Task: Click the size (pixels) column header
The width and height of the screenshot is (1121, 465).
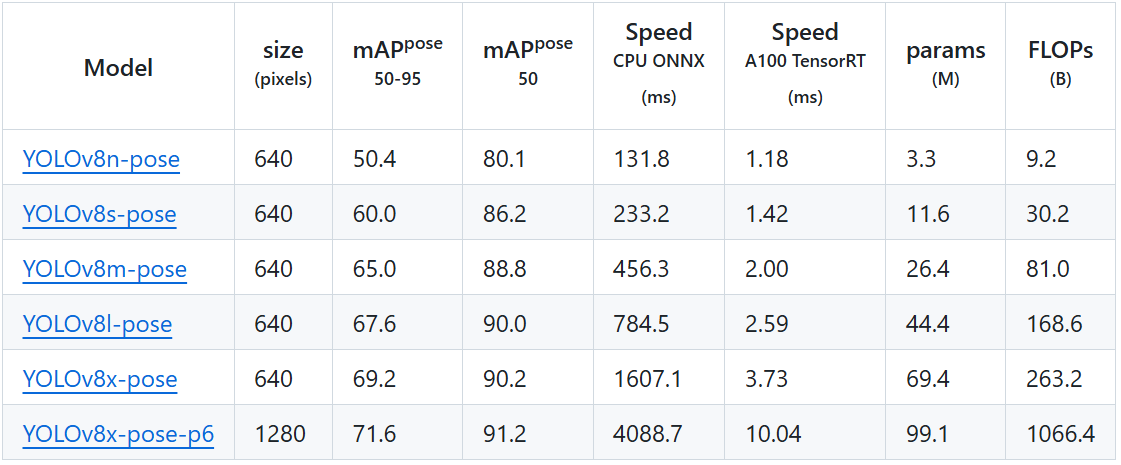Action: (283, 64)
